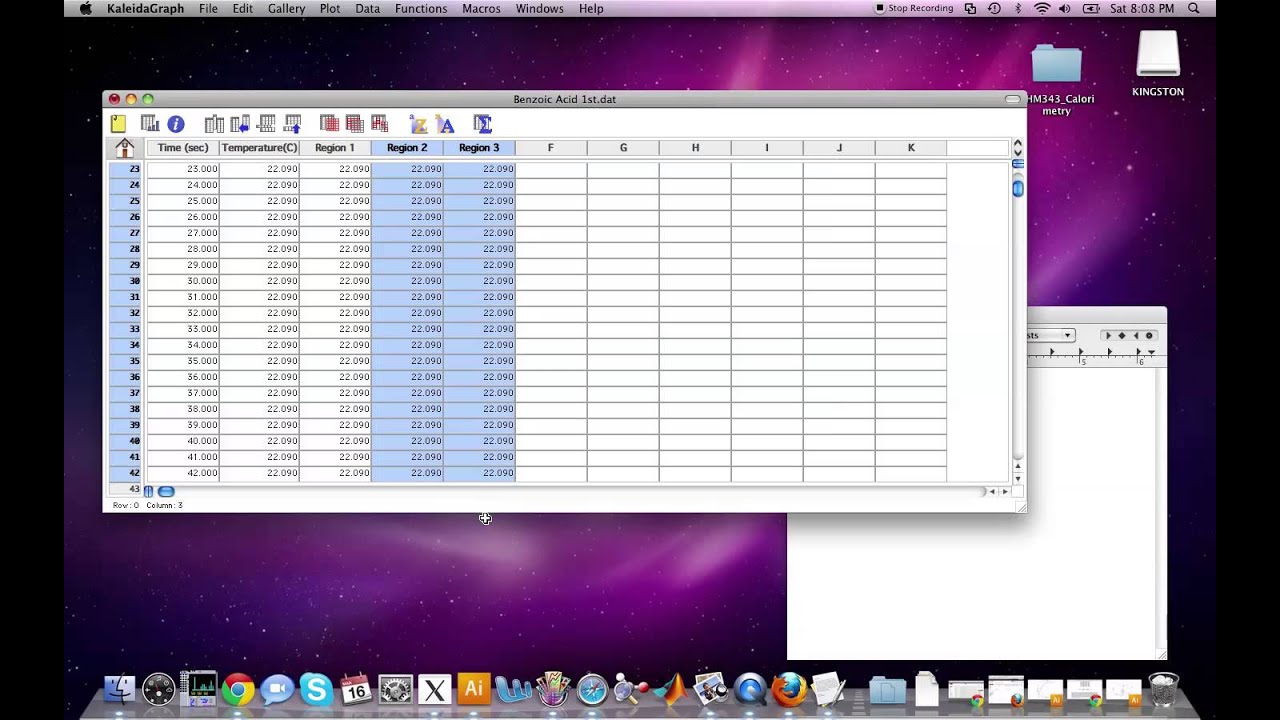Open the calendar icon in Dock
This screenshot has width=1280, height=720.
point(356,689)
